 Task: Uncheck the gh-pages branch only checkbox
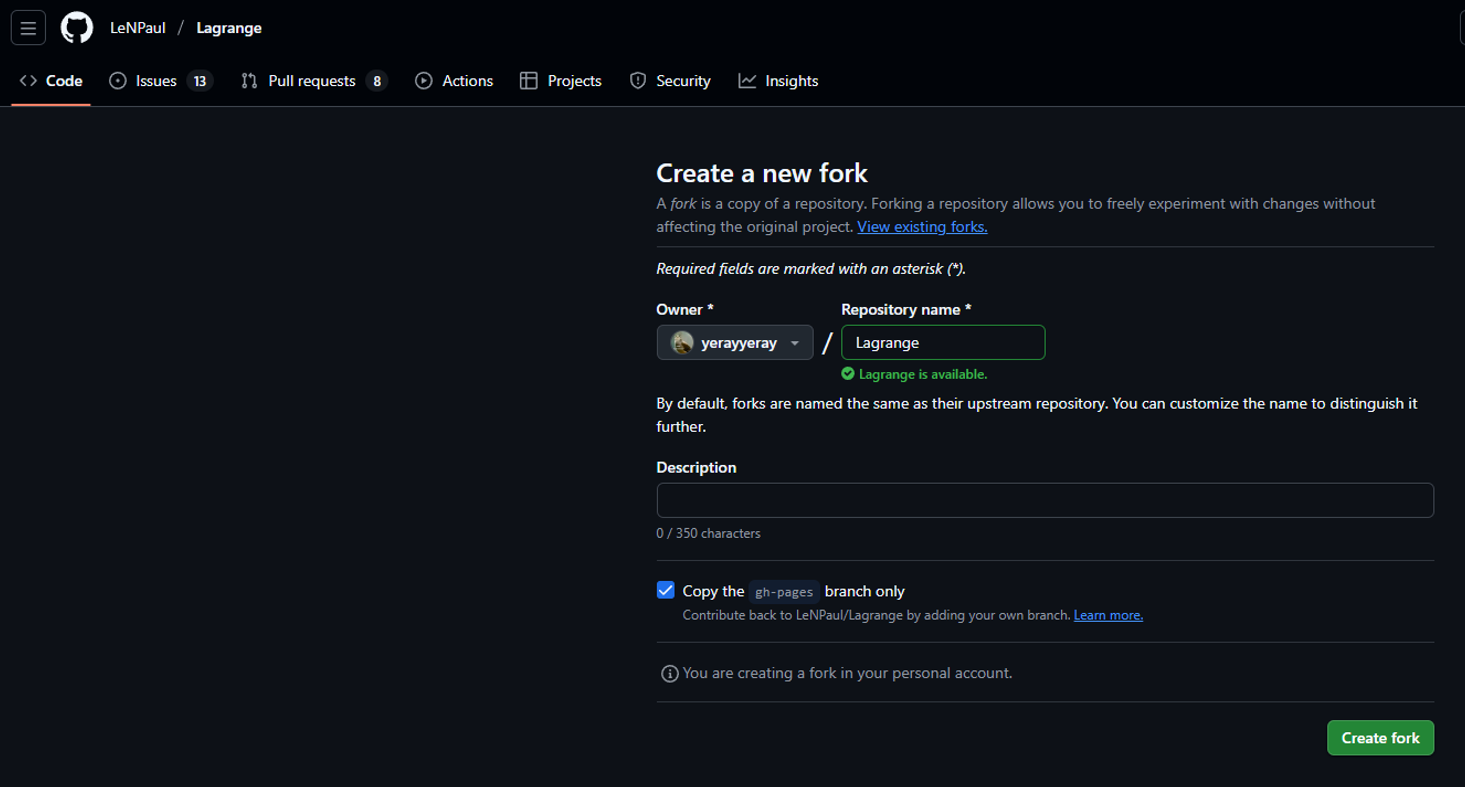665,590
